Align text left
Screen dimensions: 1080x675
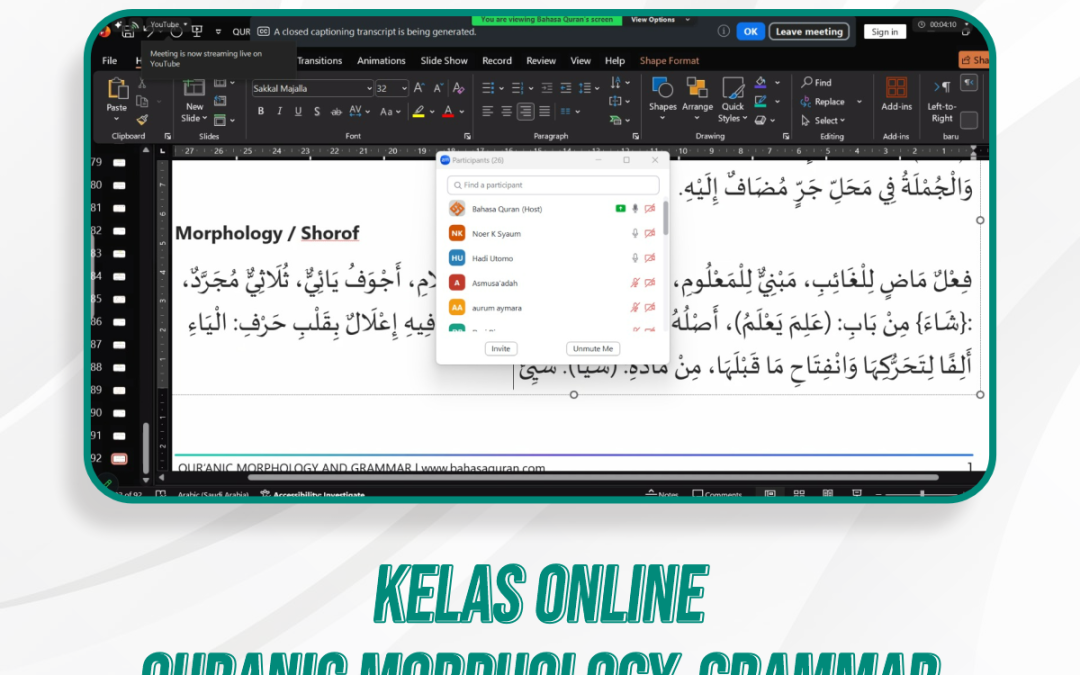pyautogui.click(x=488, y=111)
